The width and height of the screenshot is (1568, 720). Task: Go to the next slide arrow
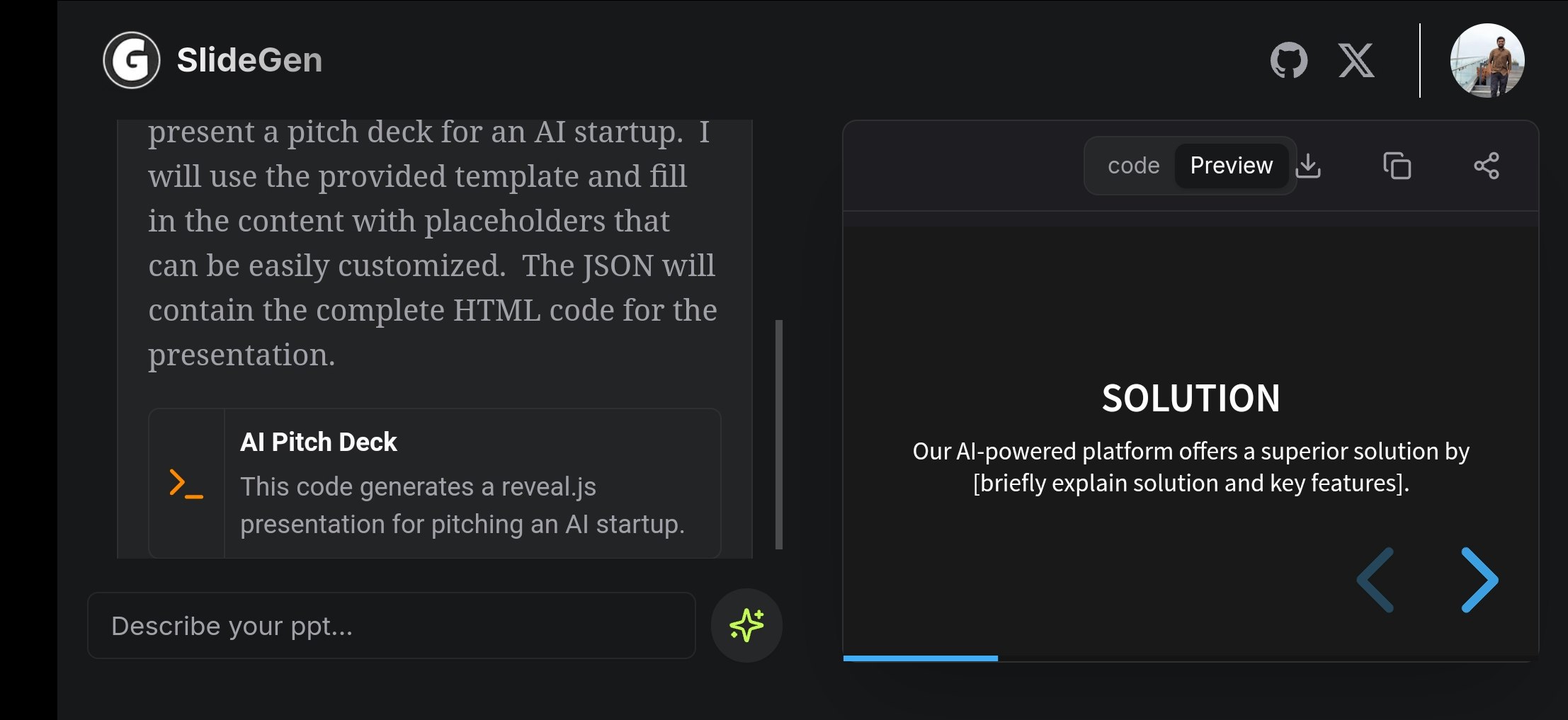(1480, 580)
